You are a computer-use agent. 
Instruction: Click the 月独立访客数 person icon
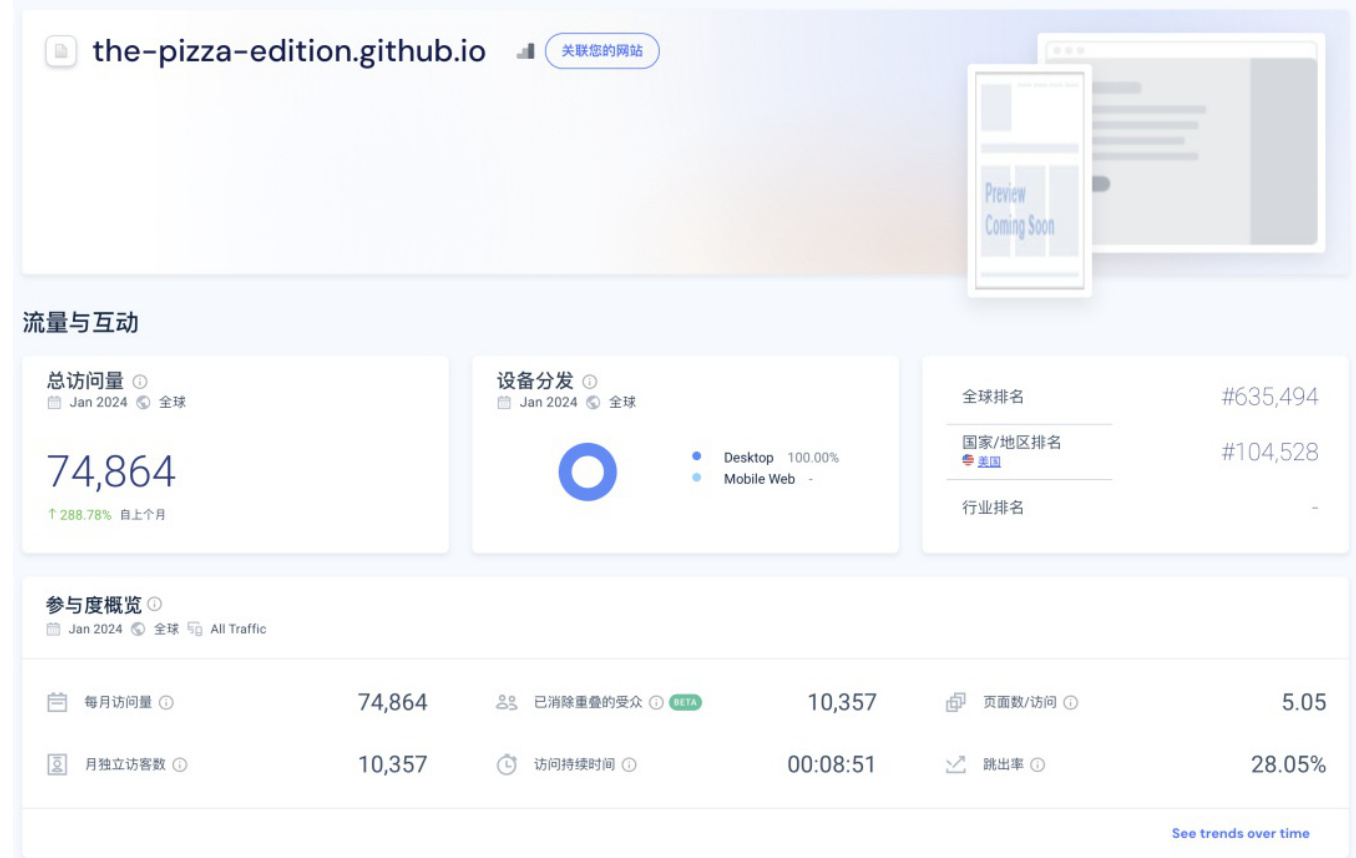(57, 764)
